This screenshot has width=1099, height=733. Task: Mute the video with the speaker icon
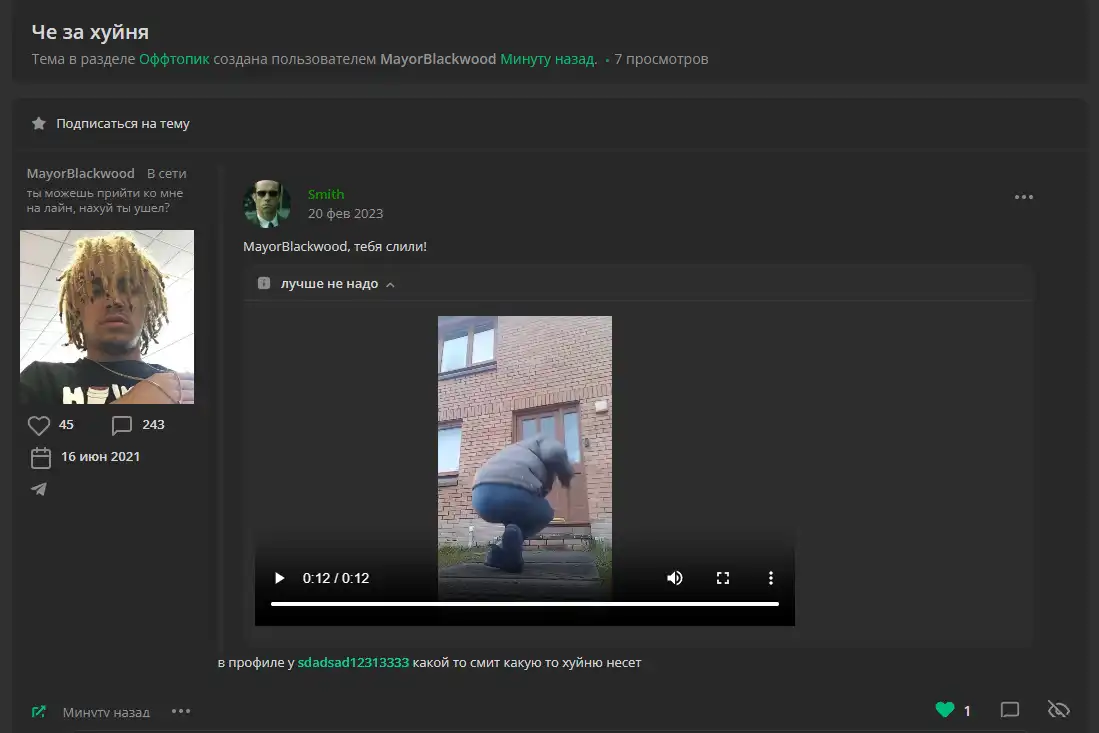(x=675, y=578)
